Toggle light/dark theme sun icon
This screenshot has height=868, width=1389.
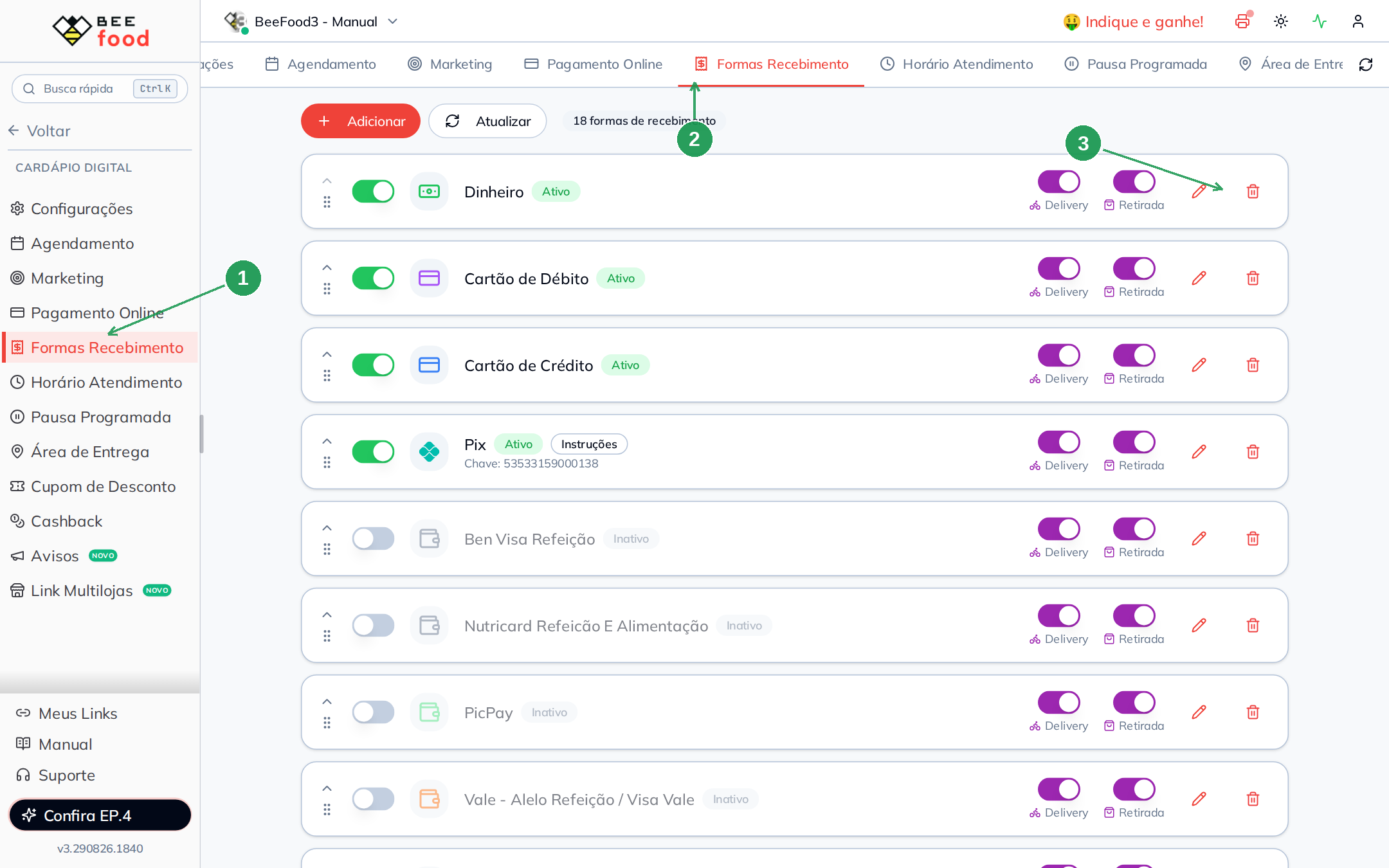(1281, 22)
